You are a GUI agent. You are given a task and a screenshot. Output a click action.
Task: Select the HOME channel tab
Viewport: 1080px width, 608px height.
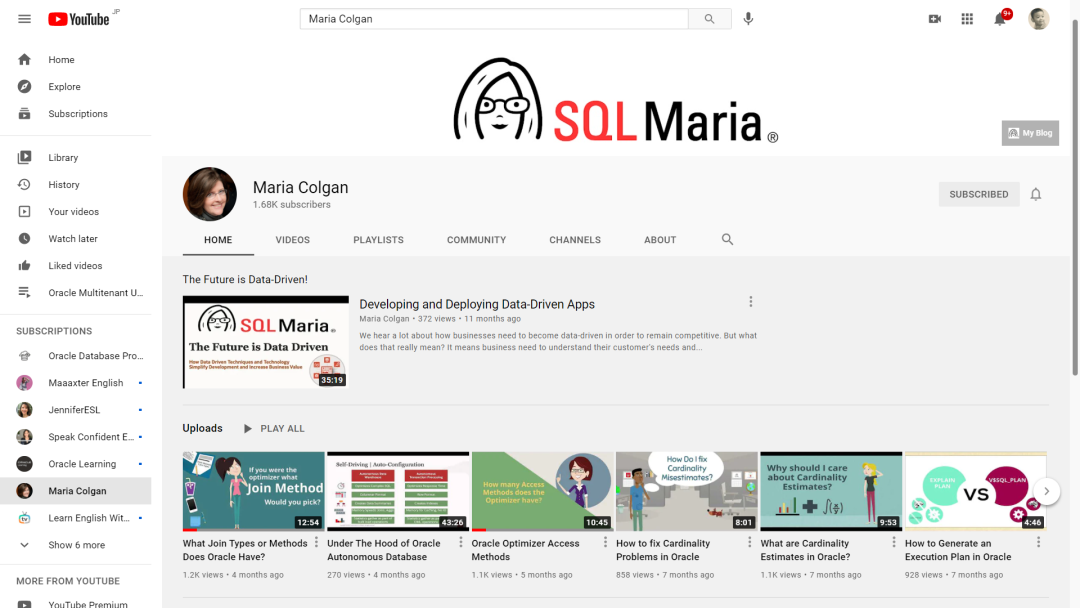click(x=218, y=240)
